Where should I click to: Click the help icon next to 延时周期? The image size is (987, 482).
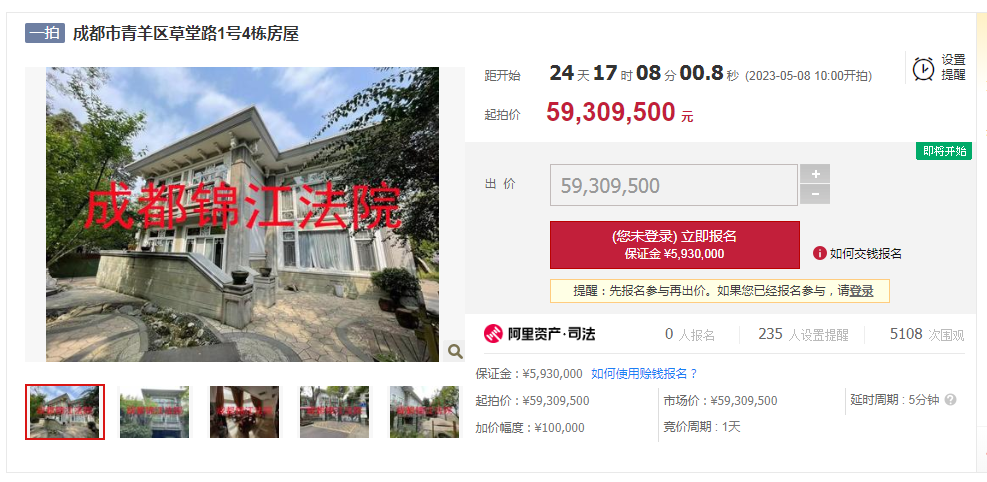tap(950, 400)
